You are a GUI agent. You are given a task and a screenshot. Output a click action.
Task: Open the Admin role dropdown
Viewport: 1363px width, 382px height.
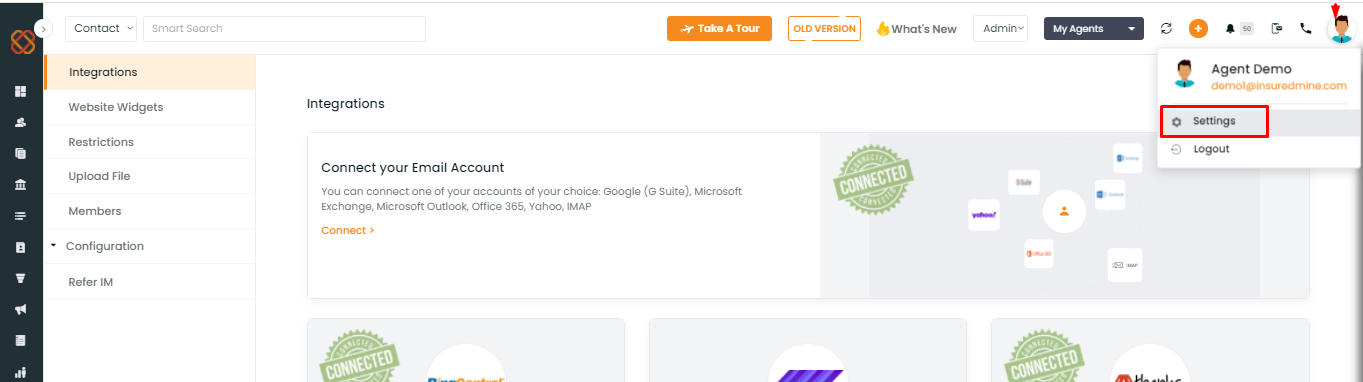pos(1001,29)
